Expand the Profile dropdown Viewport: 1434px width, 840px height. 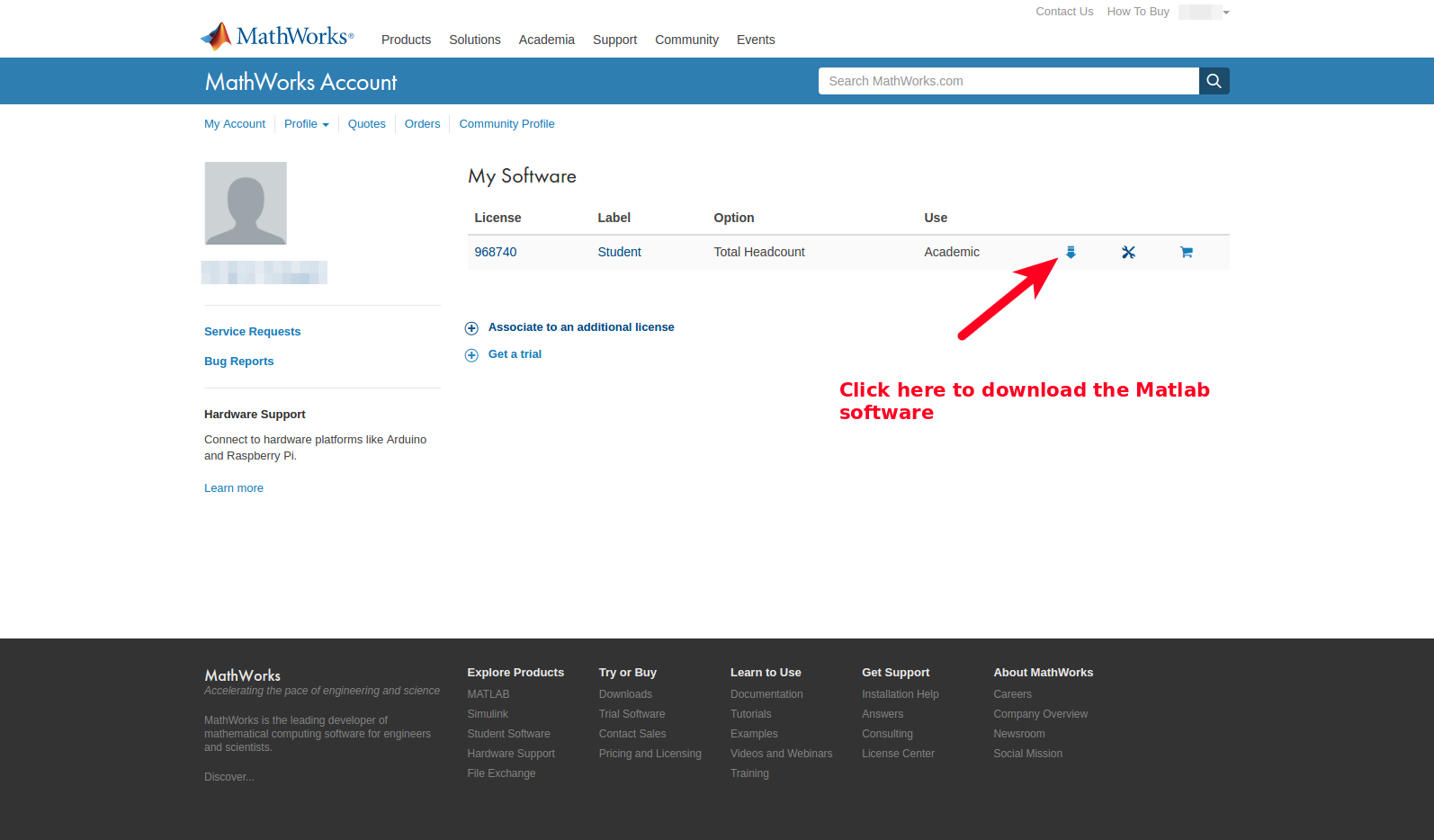[x=306, y=124]
